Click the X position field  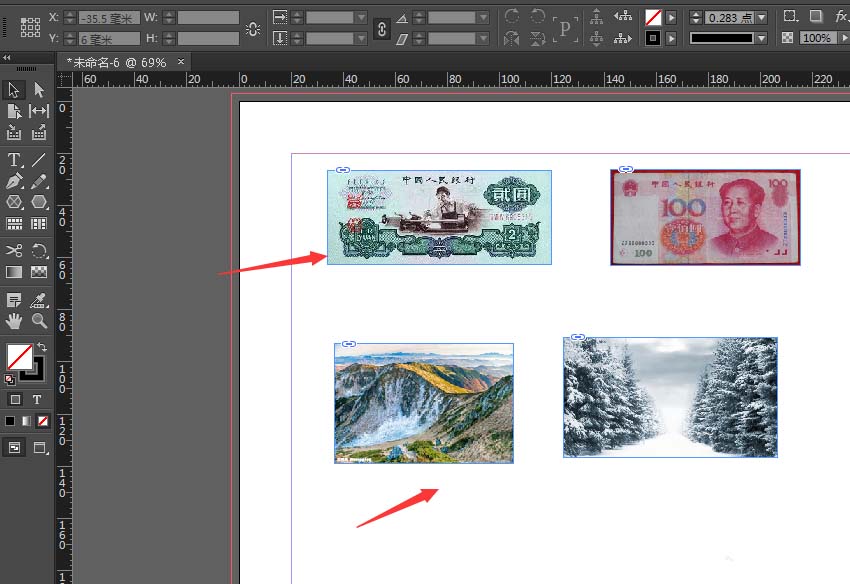109,18
